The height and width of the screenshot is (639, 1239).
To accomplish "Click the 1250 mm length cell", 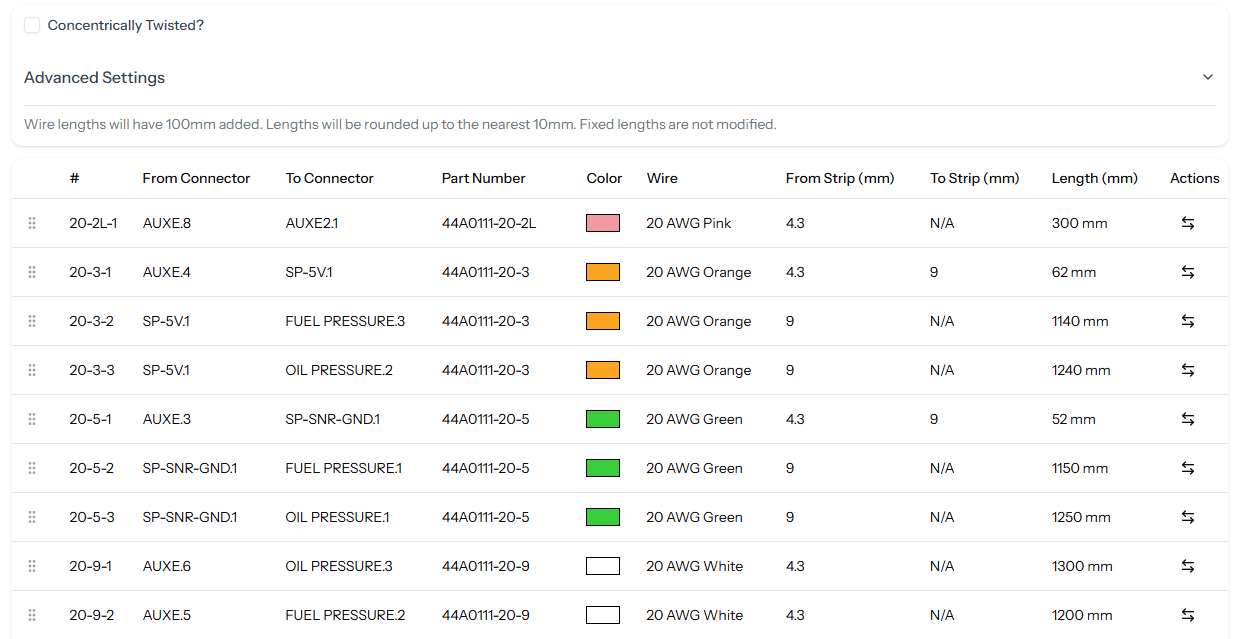I will click(1080, 517).
